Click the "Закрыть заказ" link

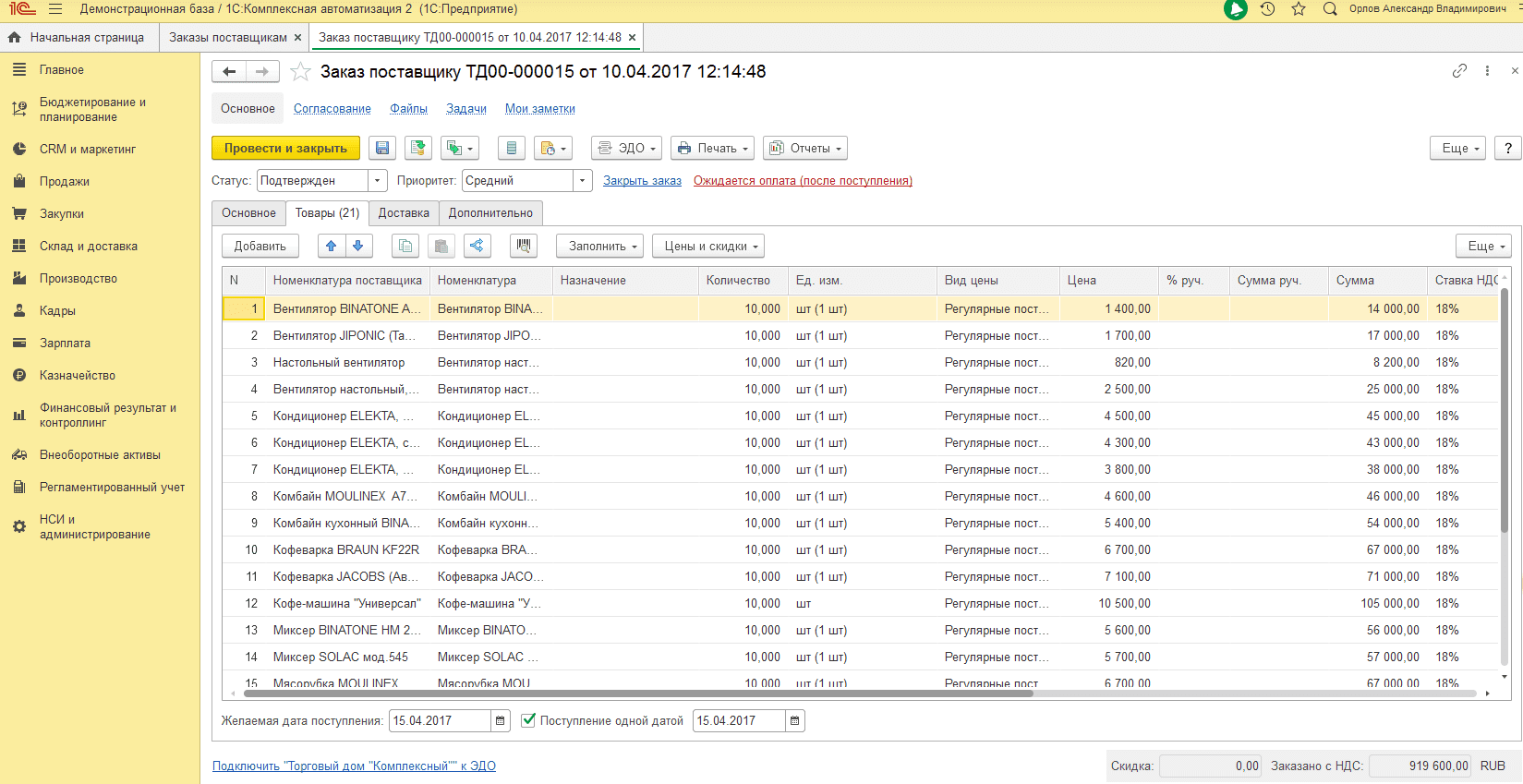(642, 181)
